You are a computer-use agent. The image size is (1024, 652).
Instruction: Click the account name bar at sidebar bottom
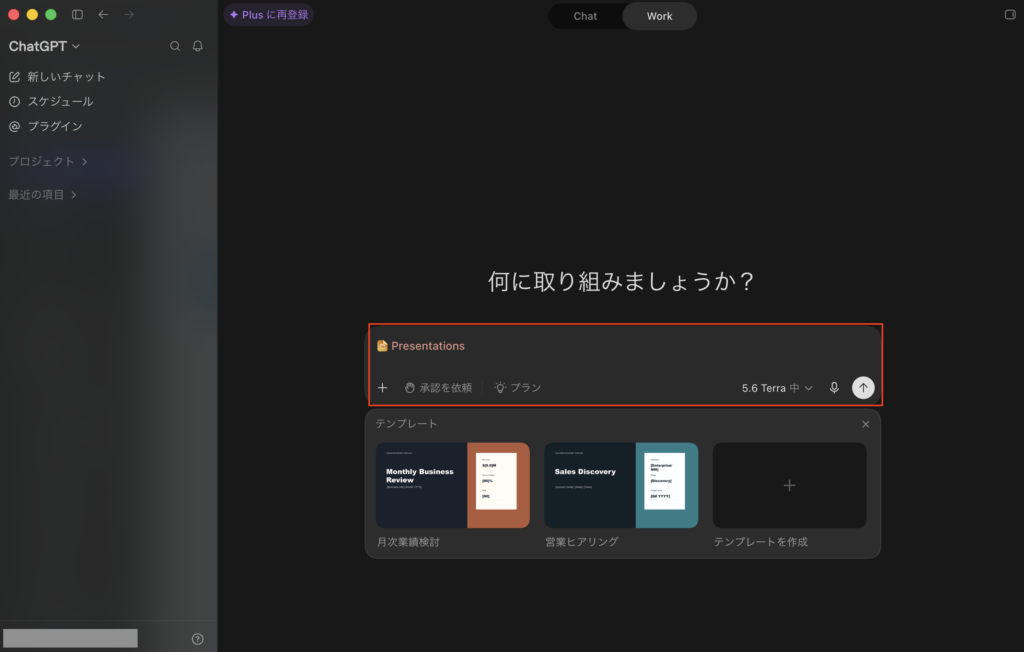coord(71,638)
